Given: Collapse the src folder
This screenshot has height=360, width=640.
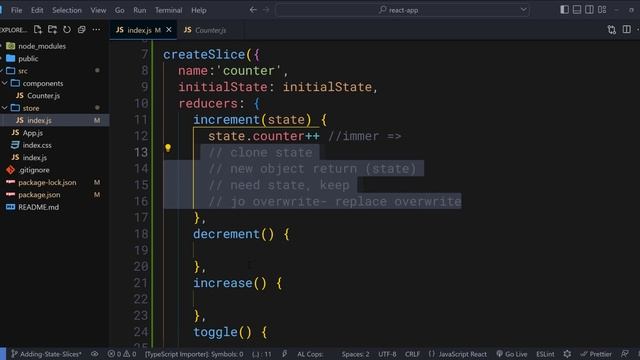Looking at the screenshot, I should (23, 71).
